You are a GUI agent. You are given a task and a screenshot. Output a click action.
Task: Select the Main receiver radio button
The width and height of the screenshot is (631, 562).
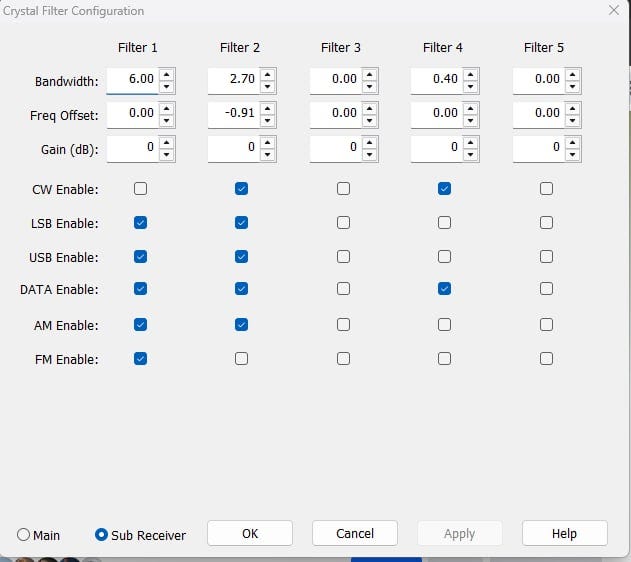23,535
